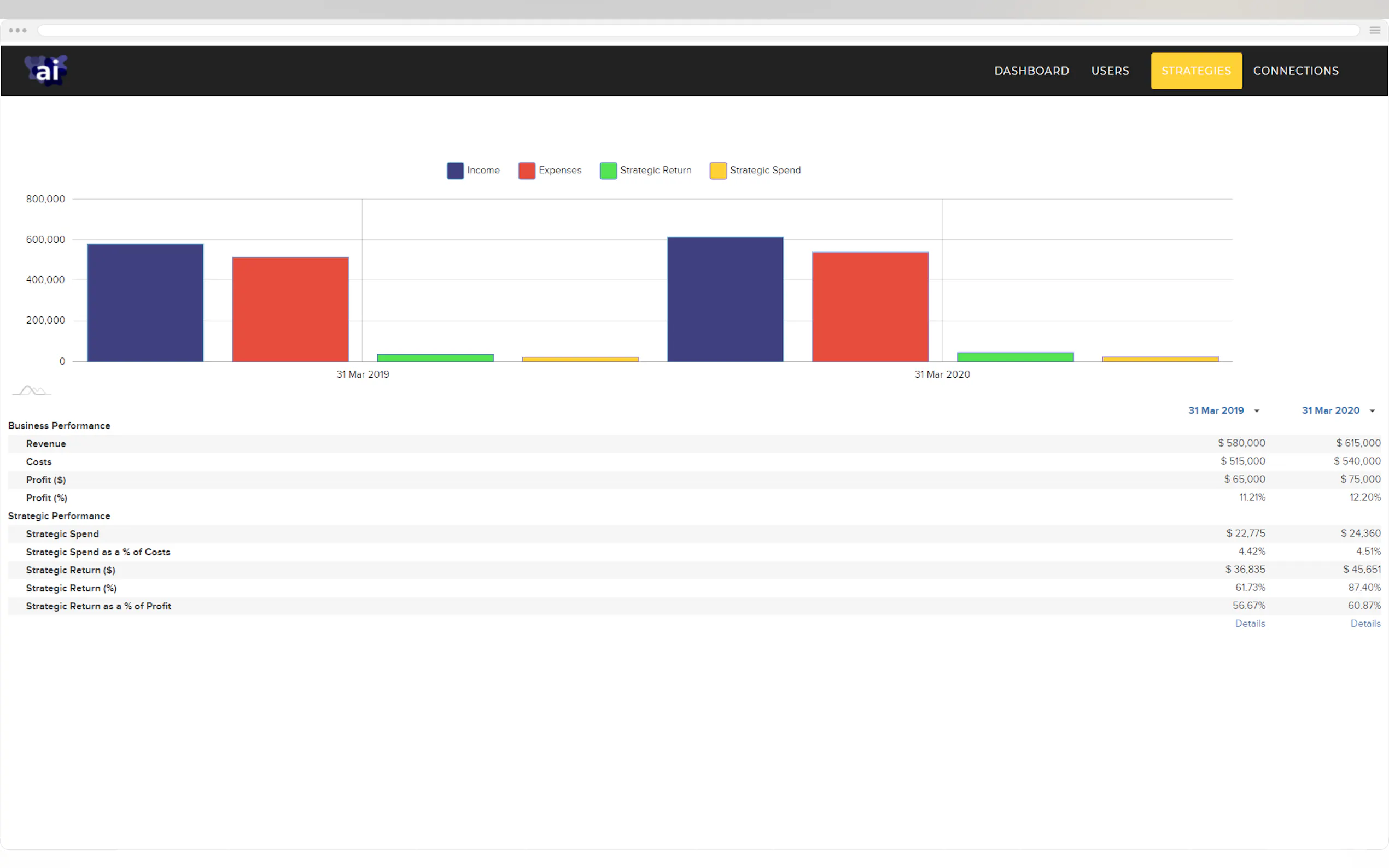Toggle Strategic Return legend item
Screen dimensions: 1389x868
tap(645, 171)
